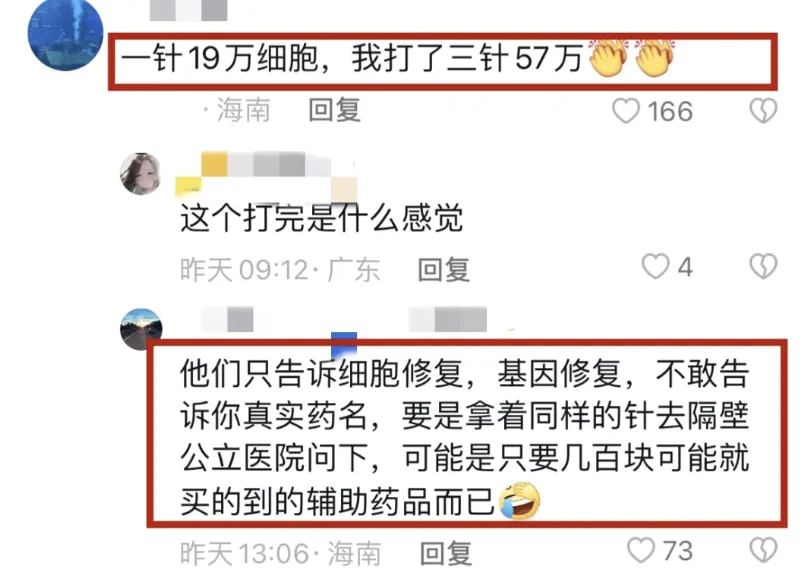This screenshot has height=580, width=810.
Task: Like the 这个打完是什么感觉 reply
Action: pos(655,267)
